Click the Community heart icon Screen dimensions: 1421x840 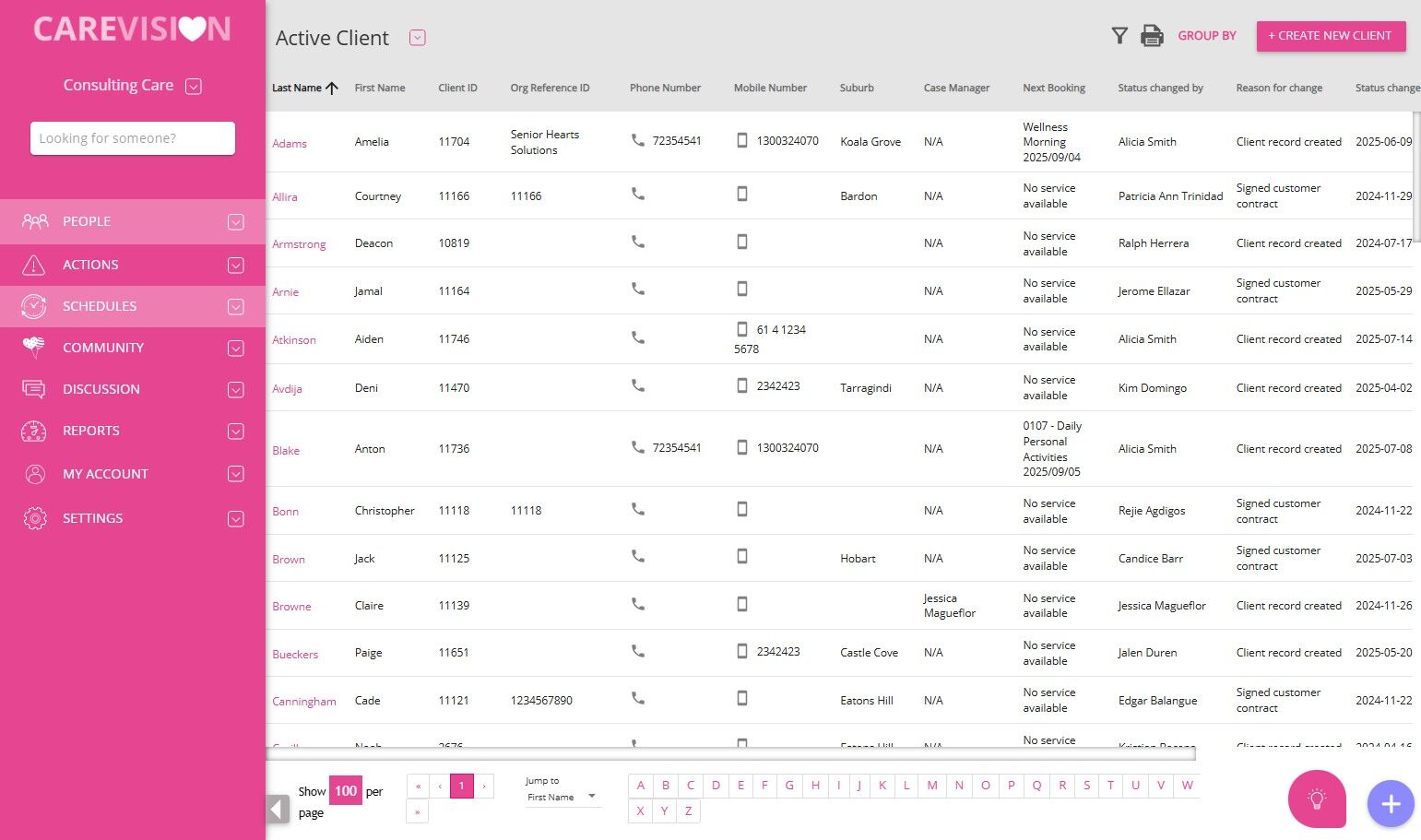pyautogui.click(x=33, y=348)
